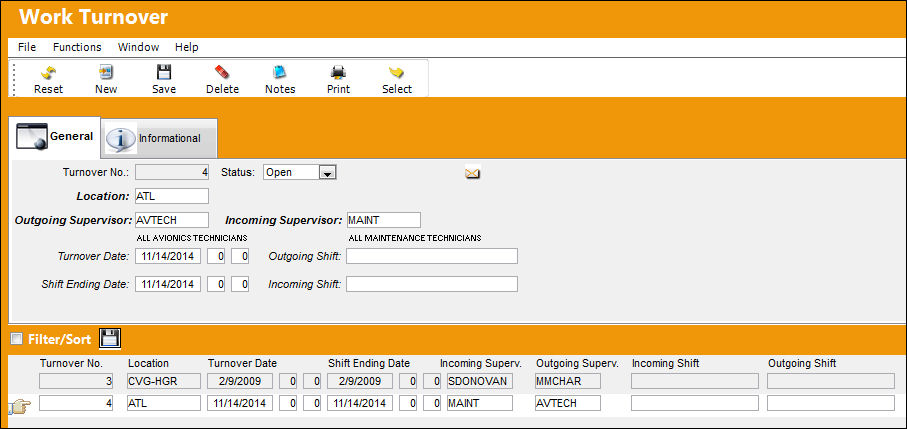Switch to the Informational tab
This screenshot has width=907, height=429.
point(160,138)
